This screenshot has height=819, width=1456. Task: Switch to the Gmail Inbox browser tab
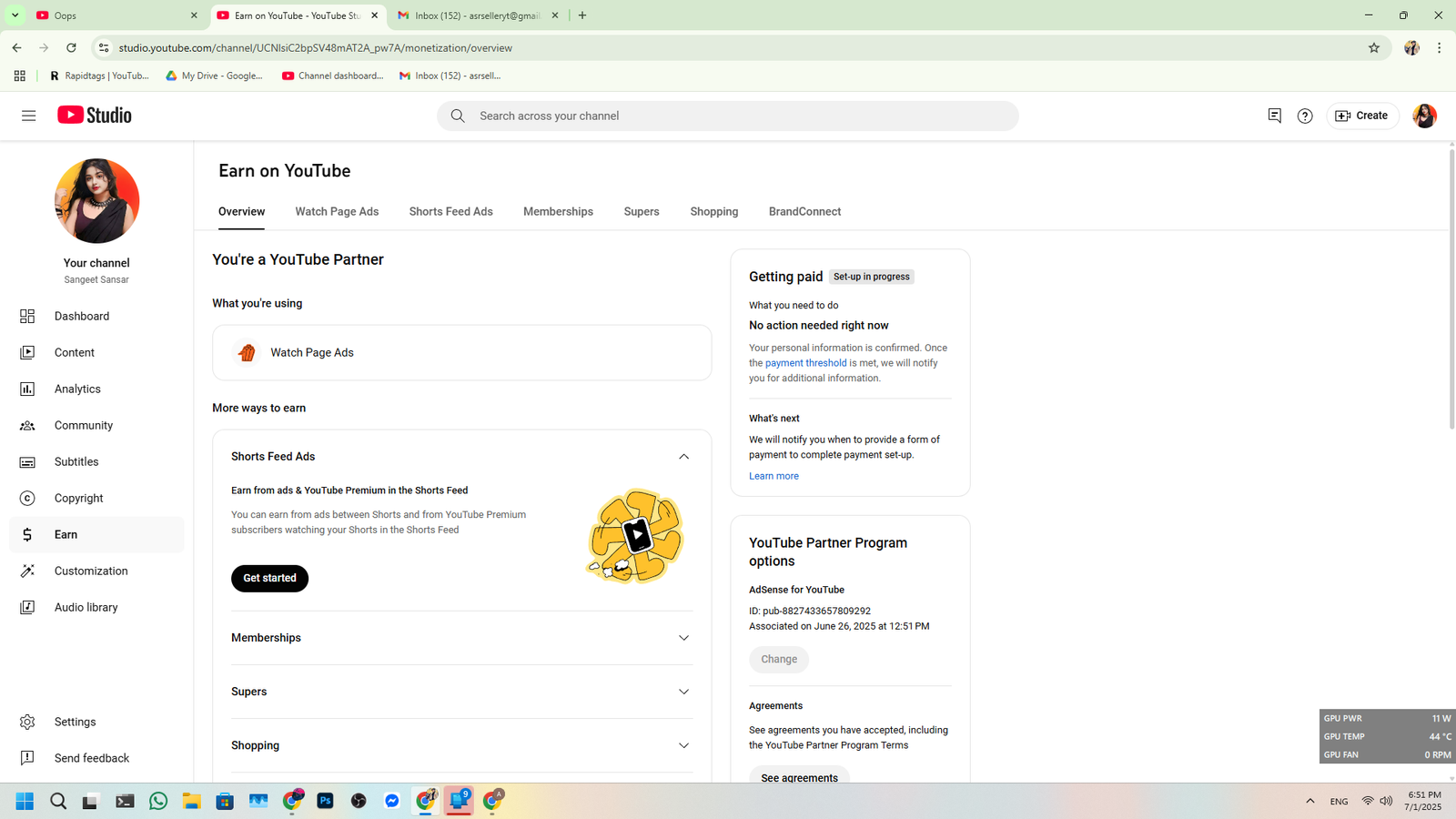pos(478,15)
